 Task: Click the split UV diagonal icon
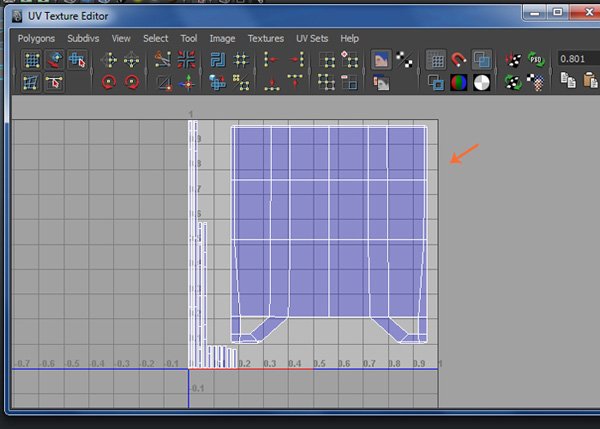click(x=165, y=83)
